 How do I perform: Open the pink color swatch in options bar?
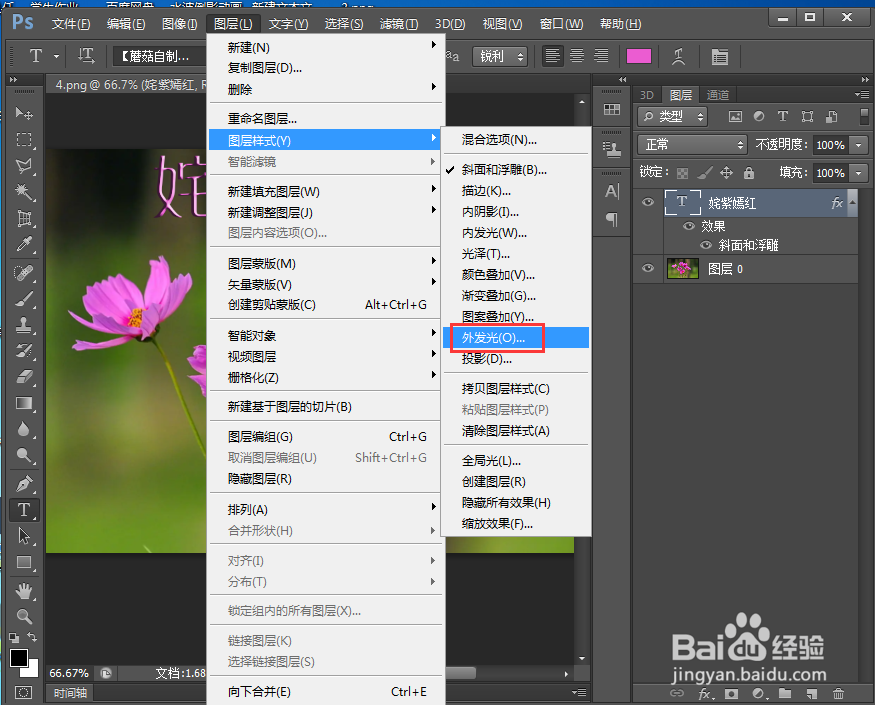(639, 57)
